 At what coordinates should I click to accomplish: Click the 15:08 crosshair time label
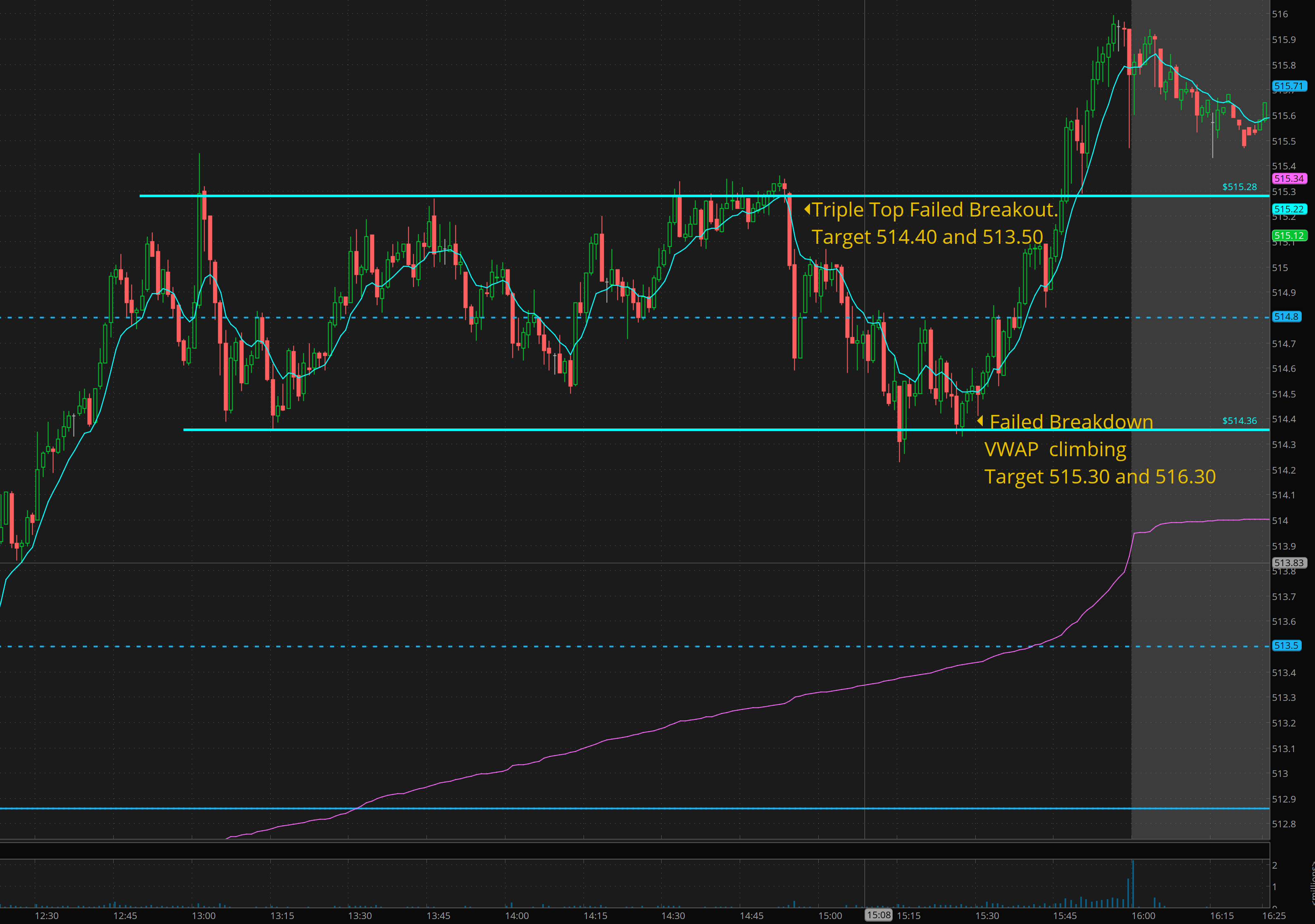pos(879,915)
